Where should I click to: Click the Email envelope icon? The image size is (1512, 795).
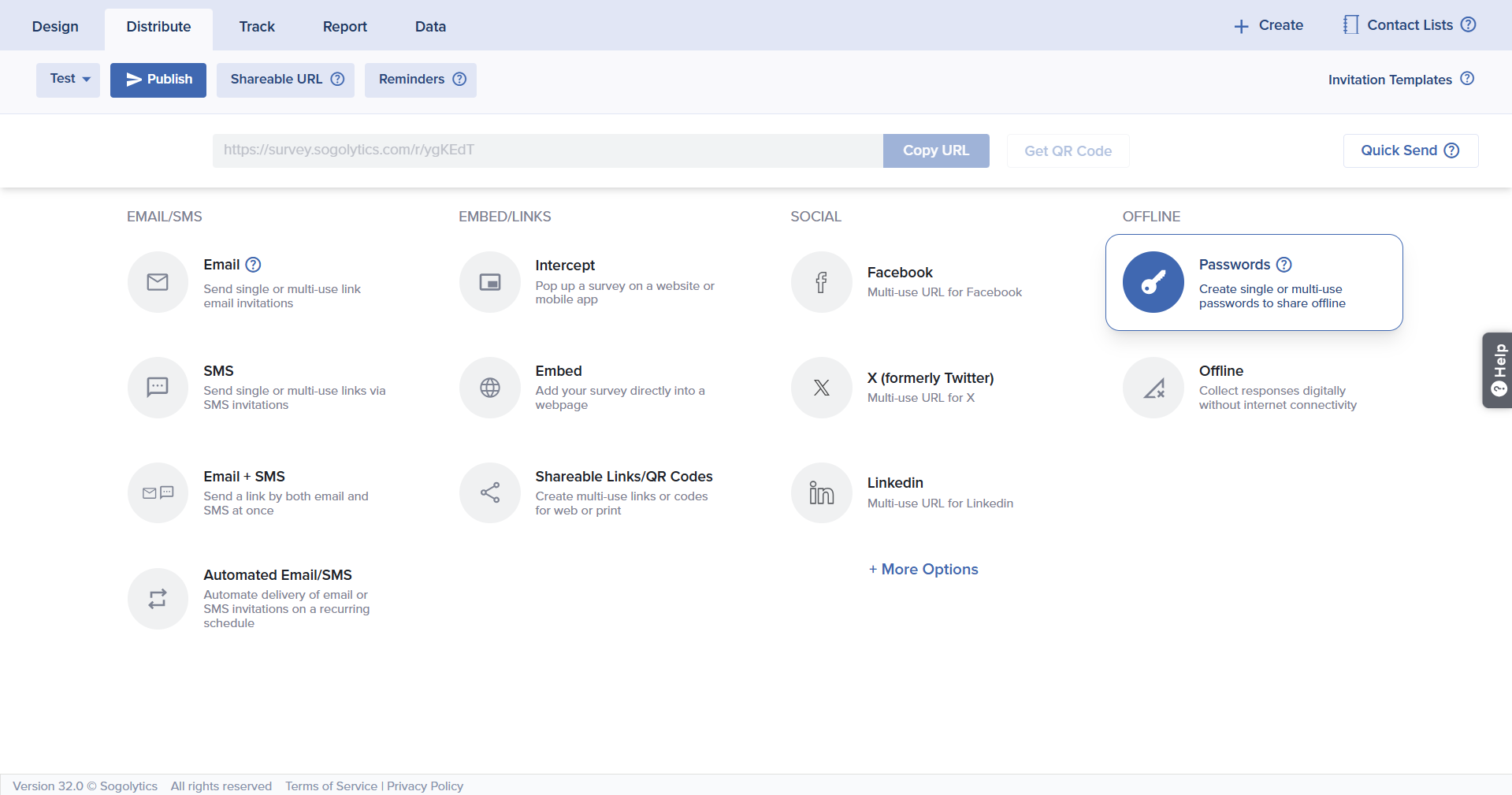(158, 282)
